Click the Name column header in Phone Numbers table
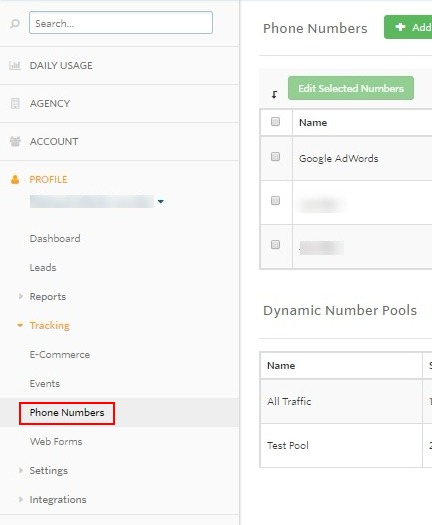Screen dimensions: 432x525 point(313,123)
